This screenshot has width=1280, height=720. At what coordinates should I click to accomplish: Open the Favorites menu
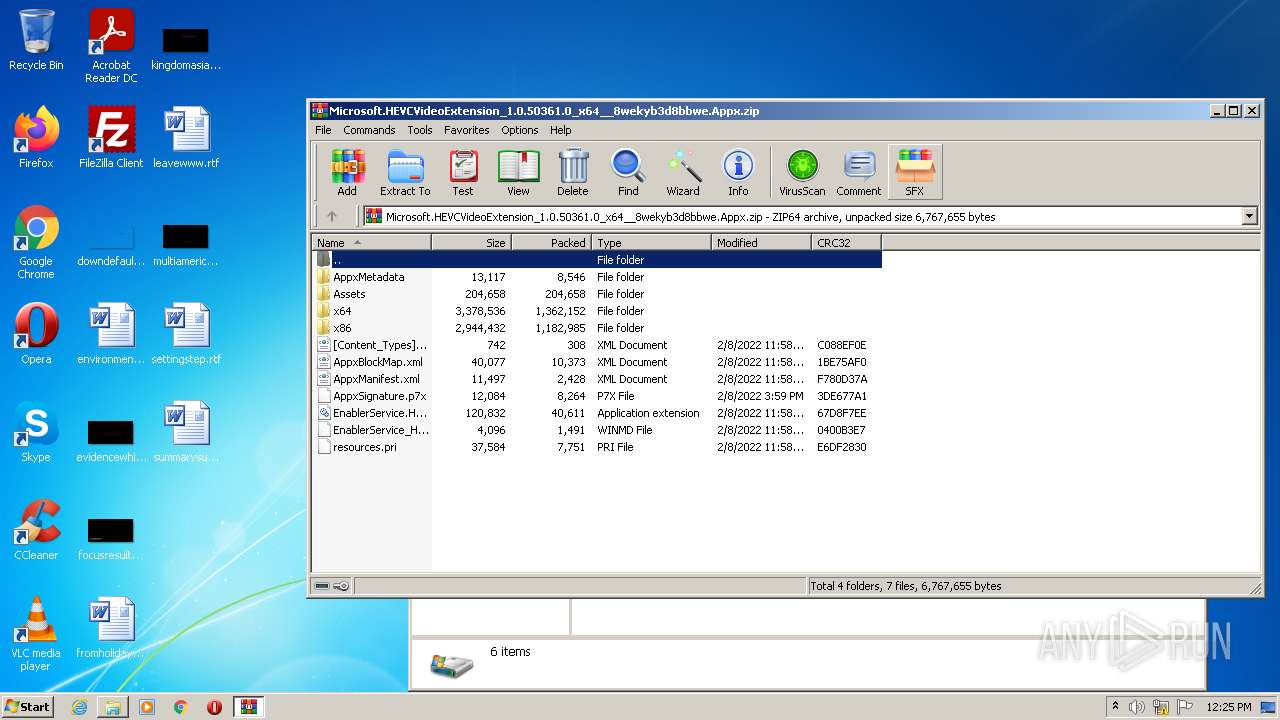[467, 130]
